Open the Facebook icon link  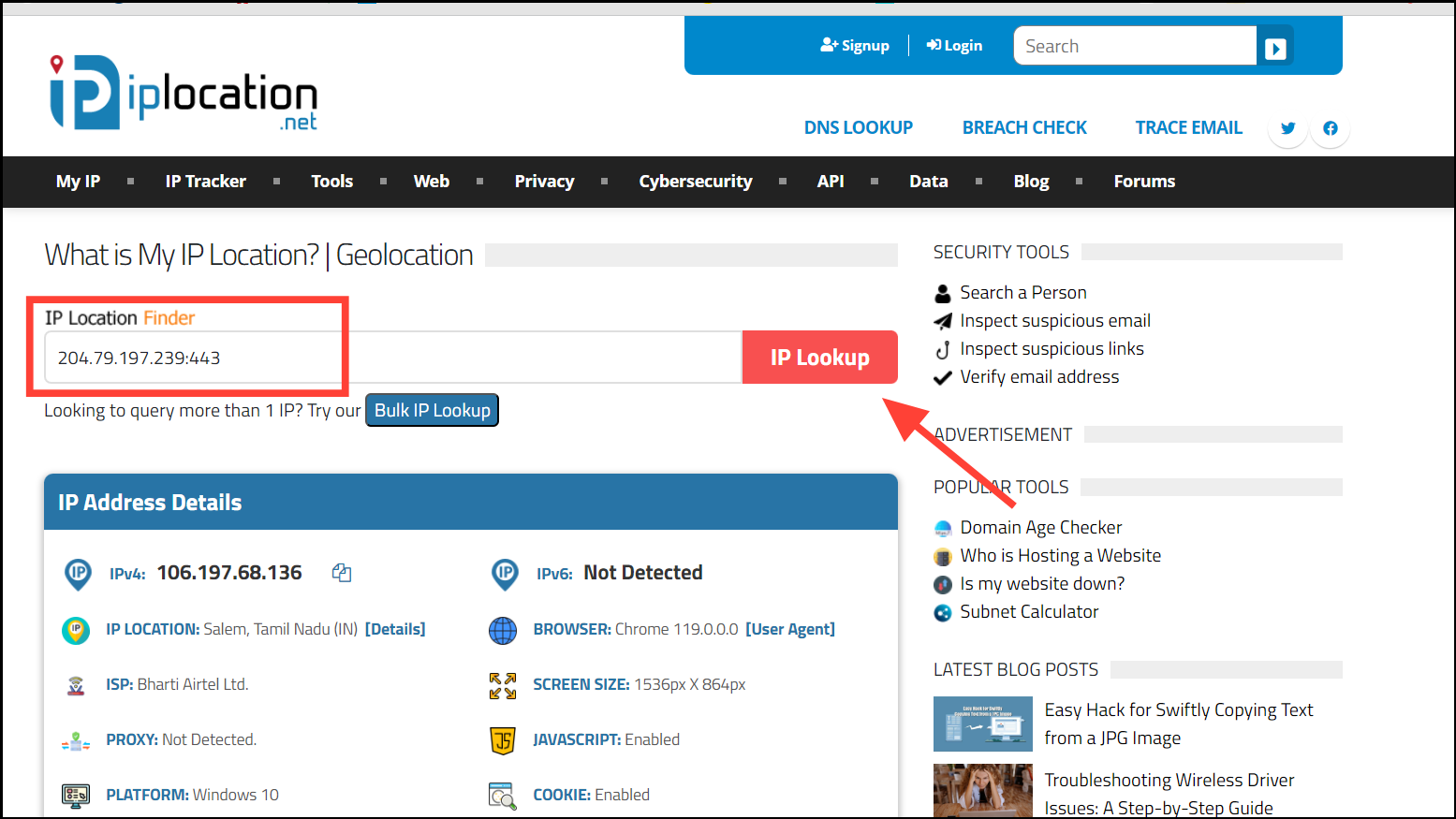click(1331, 128)
